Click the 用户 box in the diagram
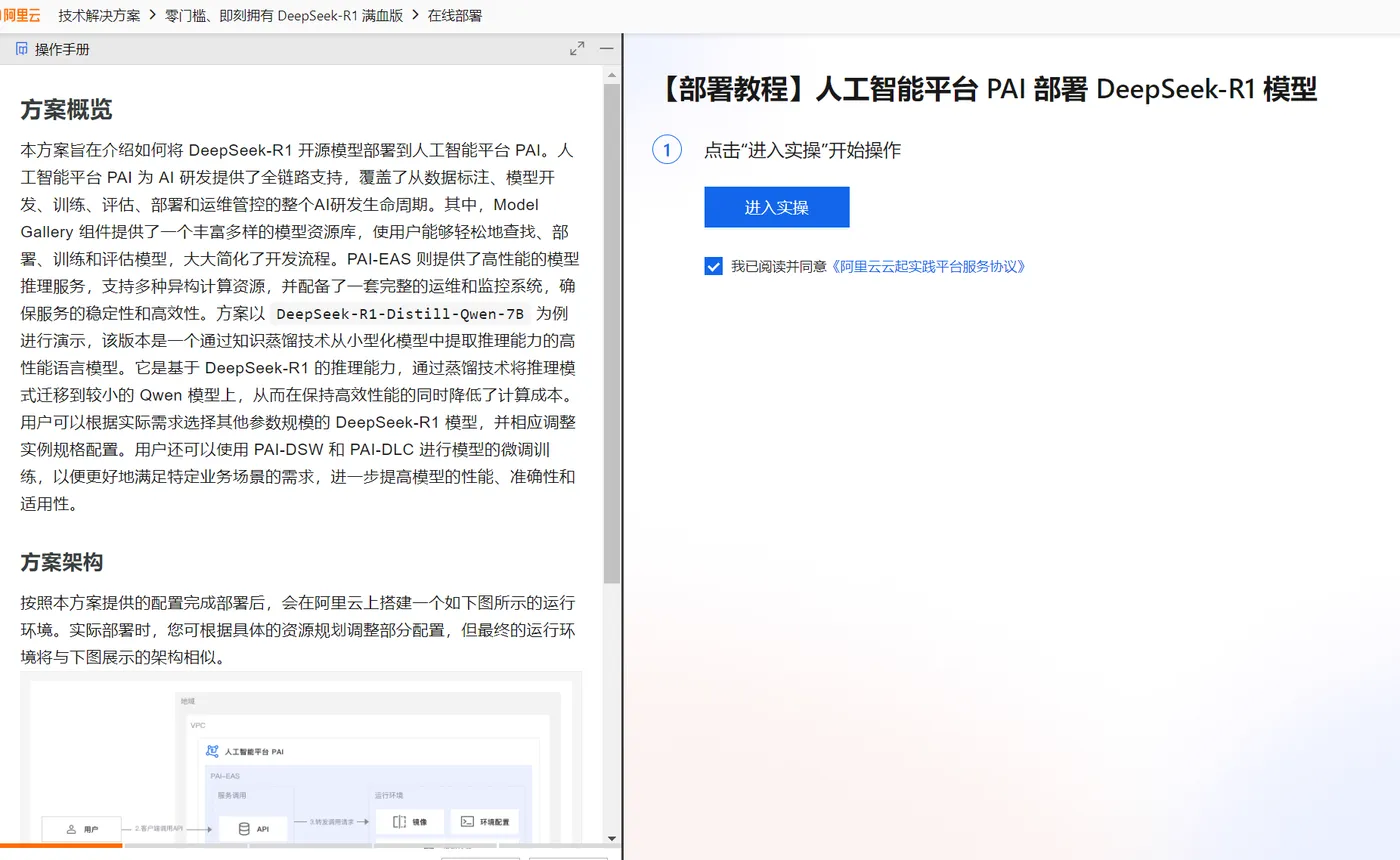Image resolution: width=1400 pixels, height=860 pixels. click(x=81, y=829)
